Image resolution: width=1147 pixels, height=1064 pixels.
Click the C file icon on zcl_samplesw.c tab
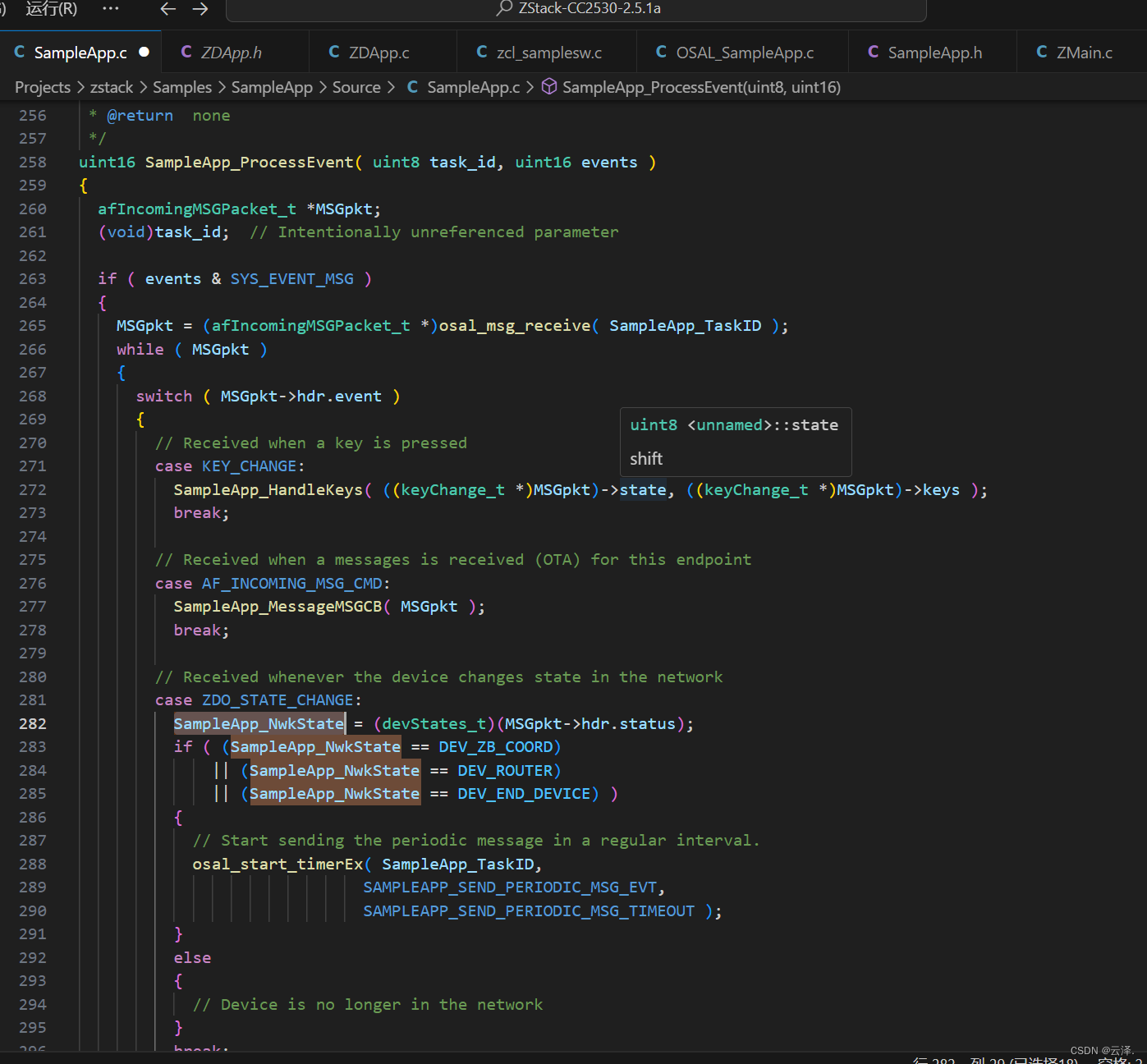[482, 52]
